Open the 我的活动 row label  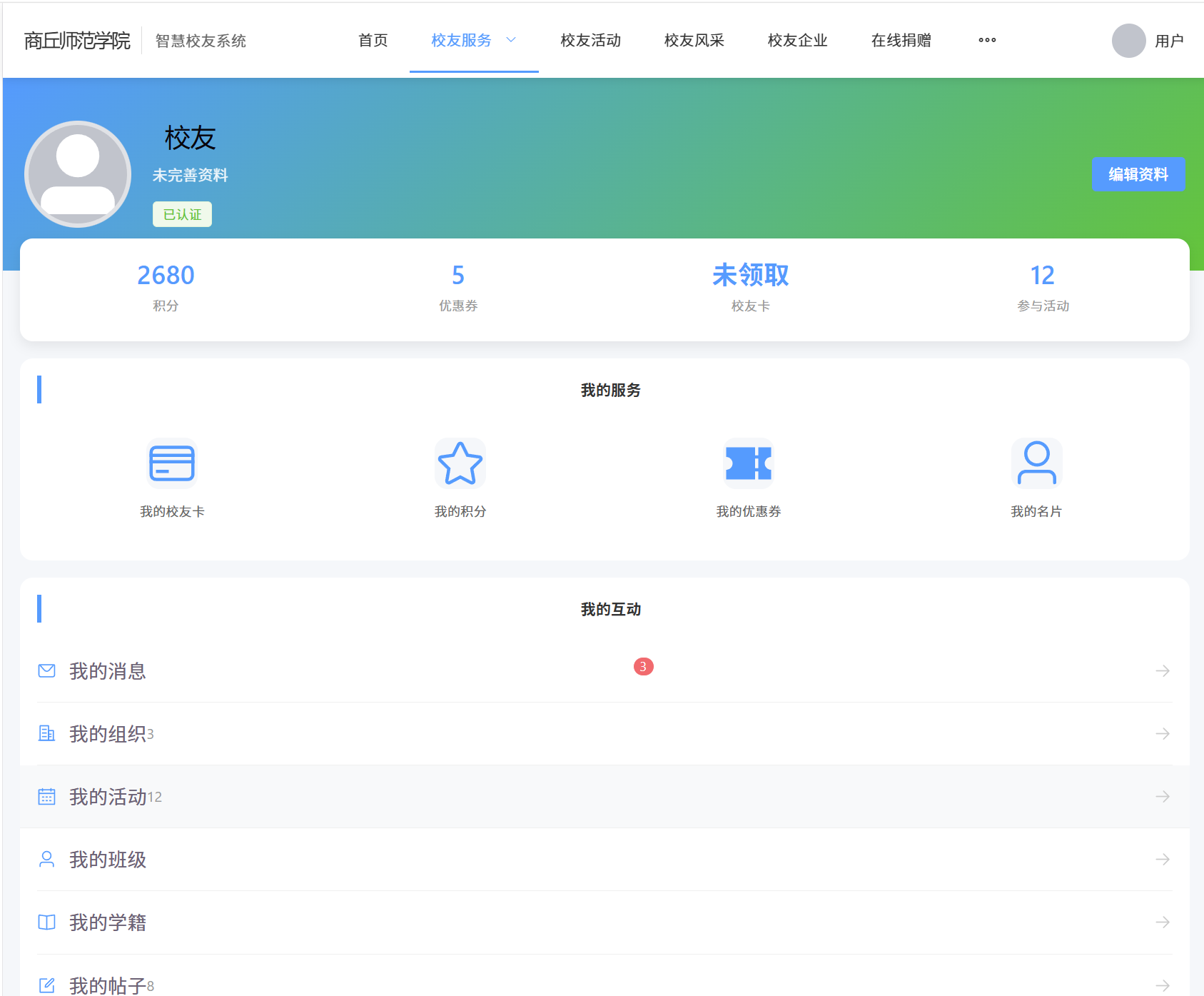coord(108,797)
